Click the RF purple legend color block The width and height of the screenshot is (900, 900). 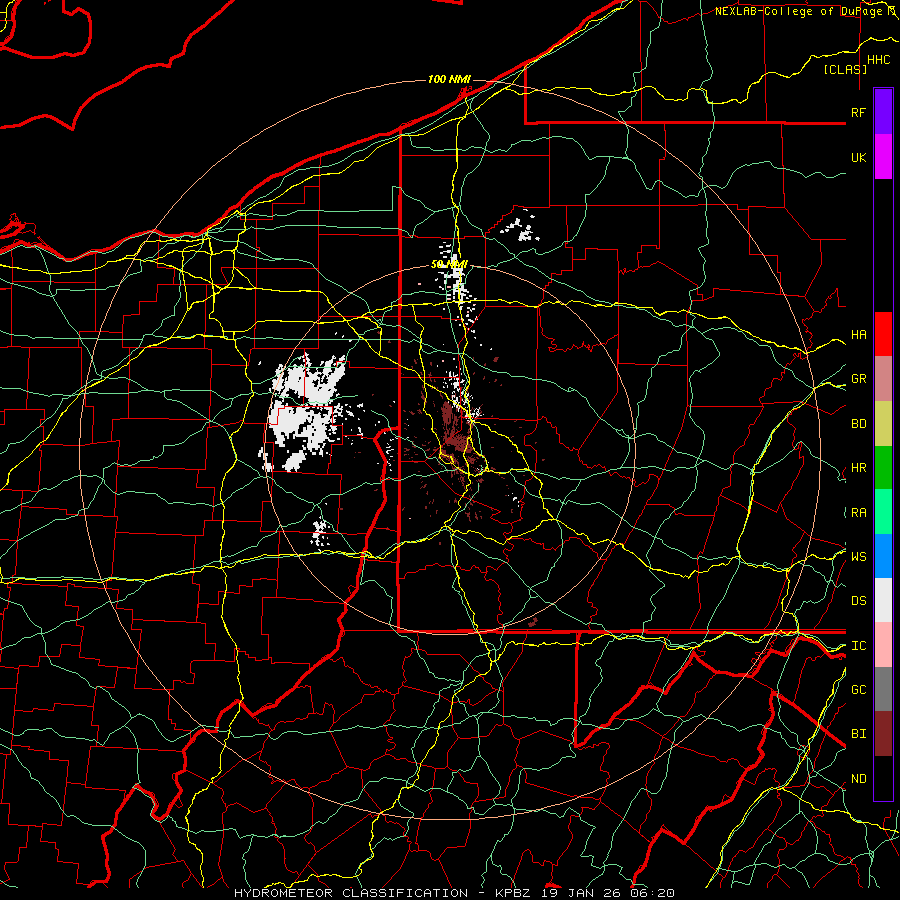[x=883, y=112]
